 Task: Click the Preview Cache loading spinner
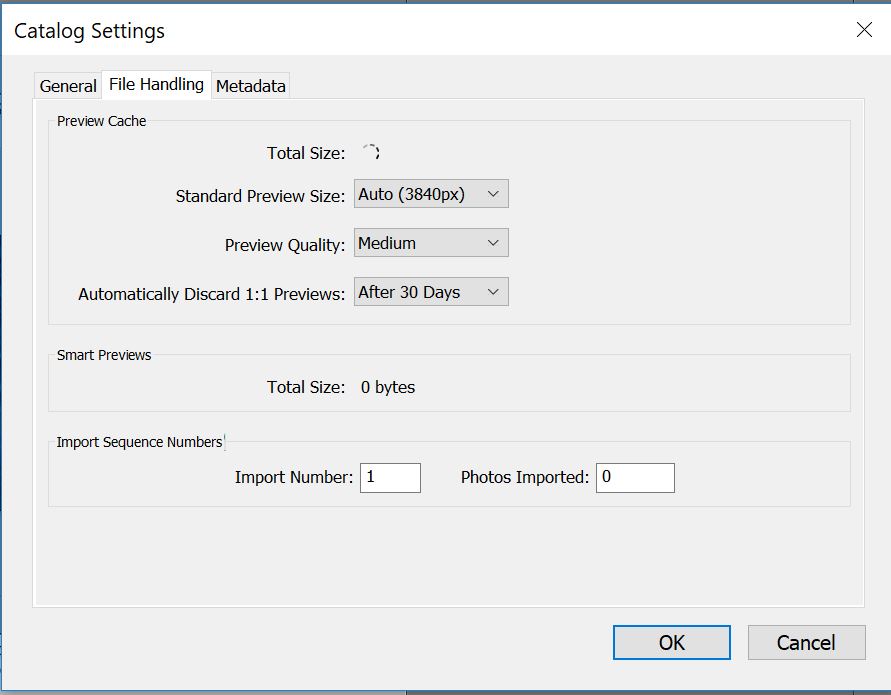pos(370,153)
